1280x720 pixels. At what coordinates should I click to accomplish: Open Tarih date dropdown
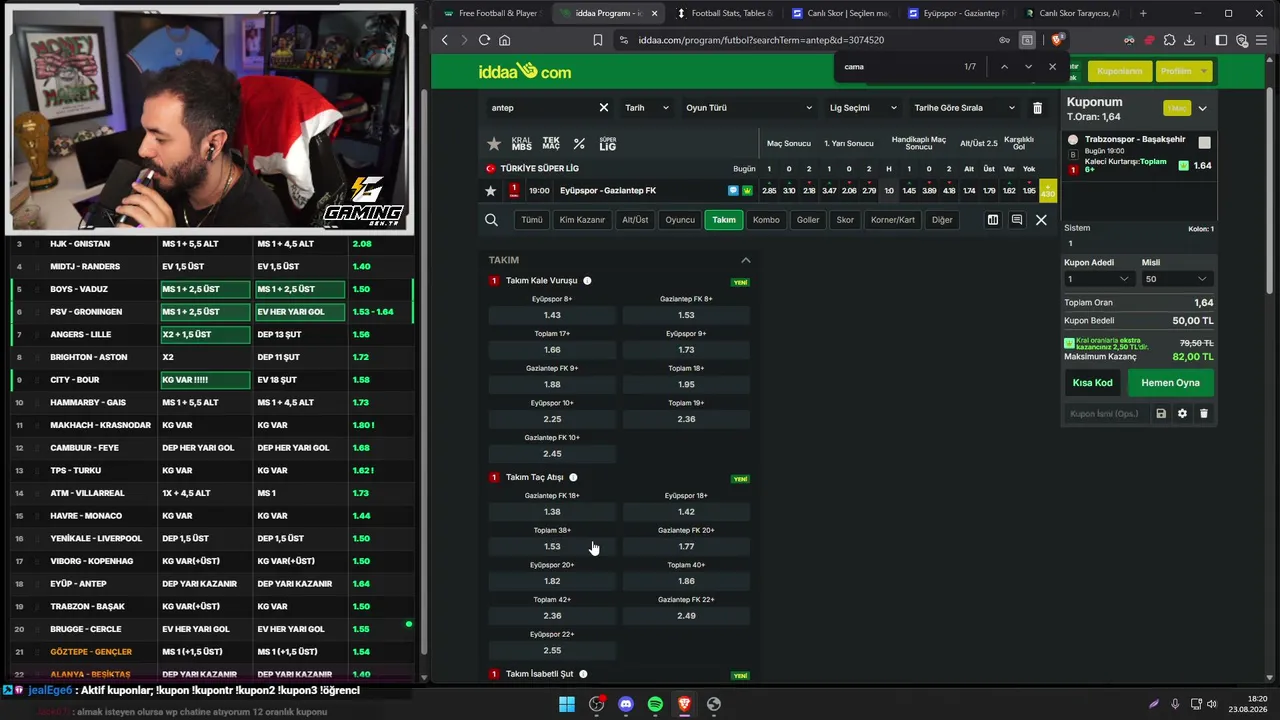tap(647, 108)
